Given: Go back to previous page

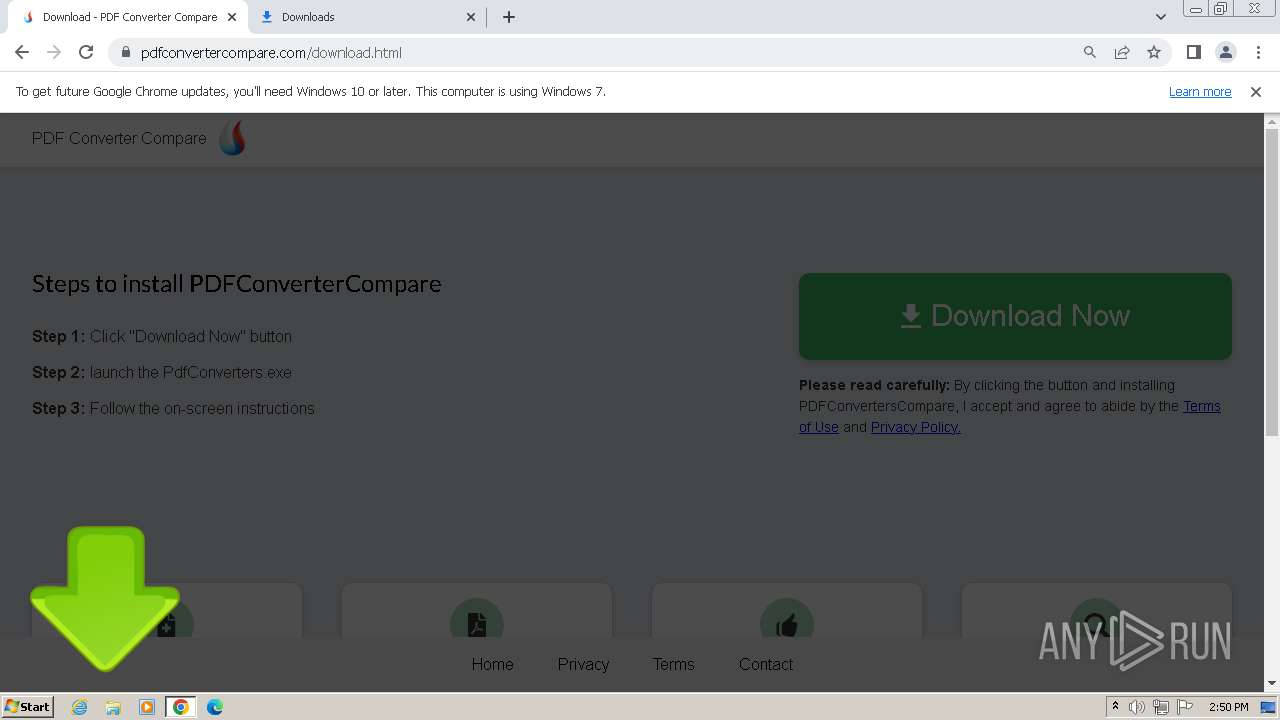Looking at the screenshot, I should tap(22, 52).
